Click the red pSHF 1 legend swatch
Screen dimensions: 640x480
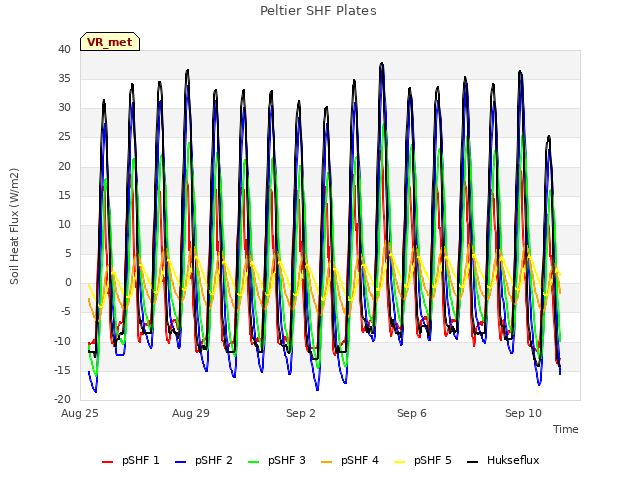coord(107,462)
